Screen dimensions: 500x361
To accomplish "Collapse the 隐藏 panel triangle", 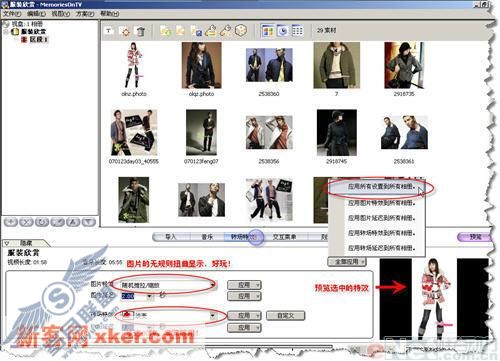I will coord(7,243).
